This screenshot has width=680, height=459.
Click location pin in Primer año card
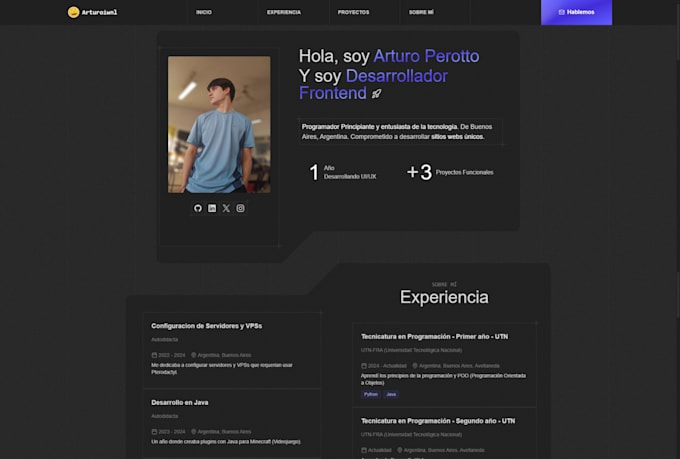415,366
